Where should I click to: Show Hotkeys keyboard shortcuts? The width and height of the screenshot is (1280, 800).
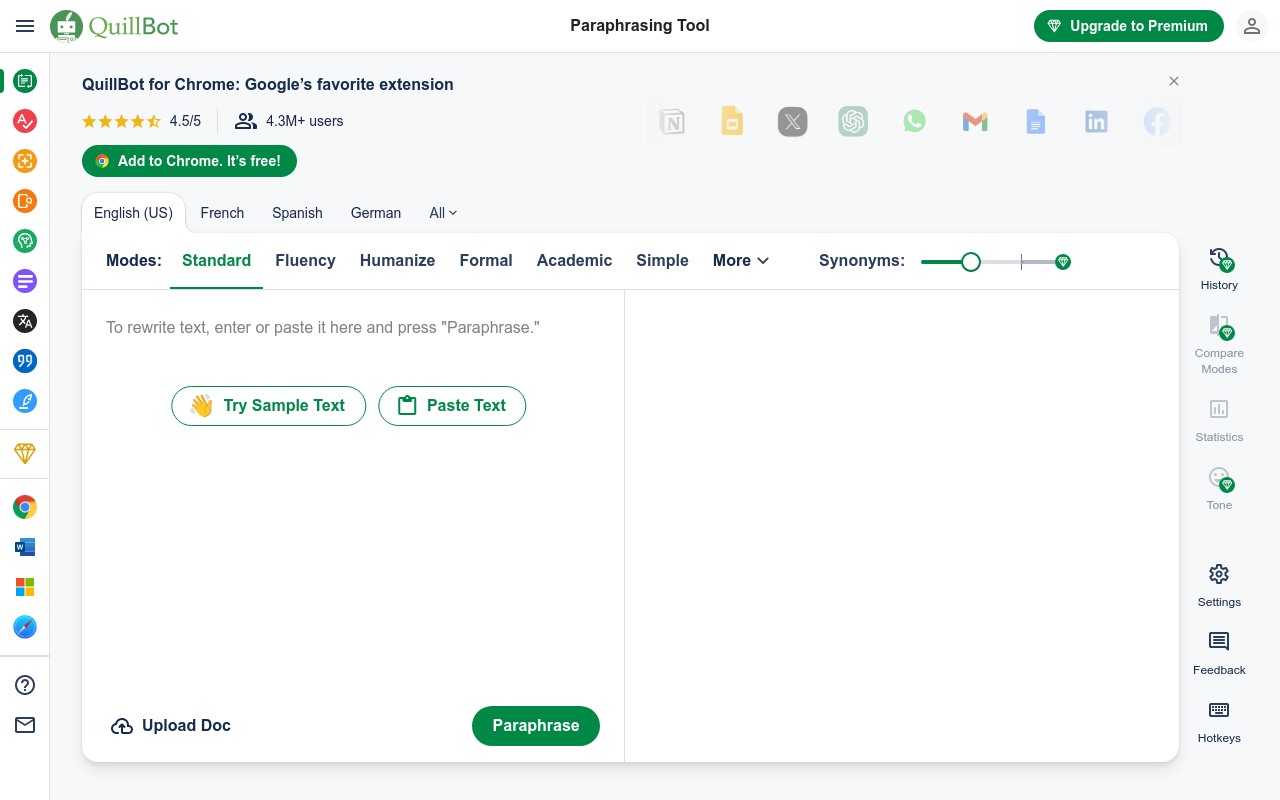1219,722
